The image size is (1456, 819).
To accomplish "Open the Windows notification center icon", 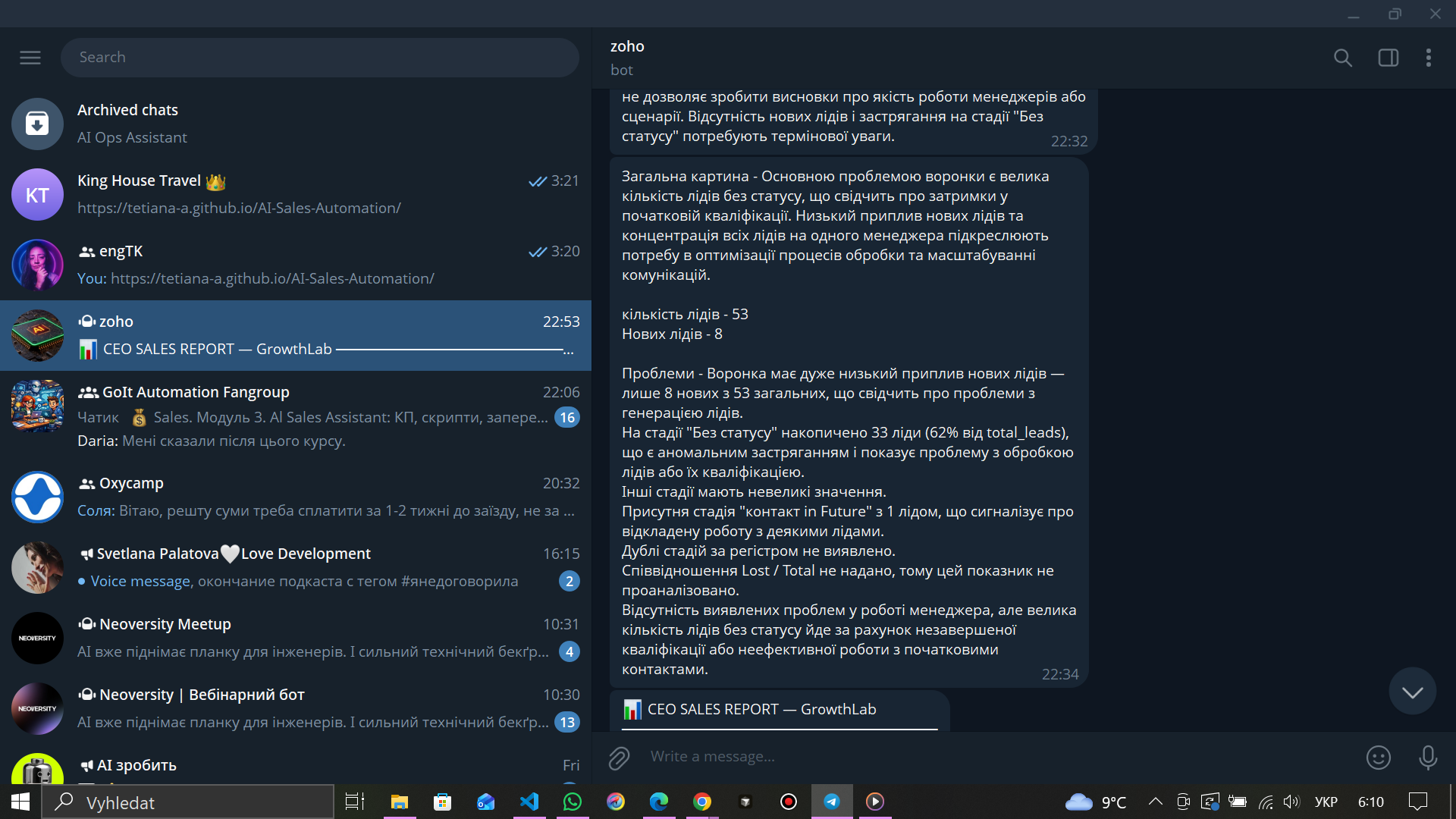I will coord(1417,802).
